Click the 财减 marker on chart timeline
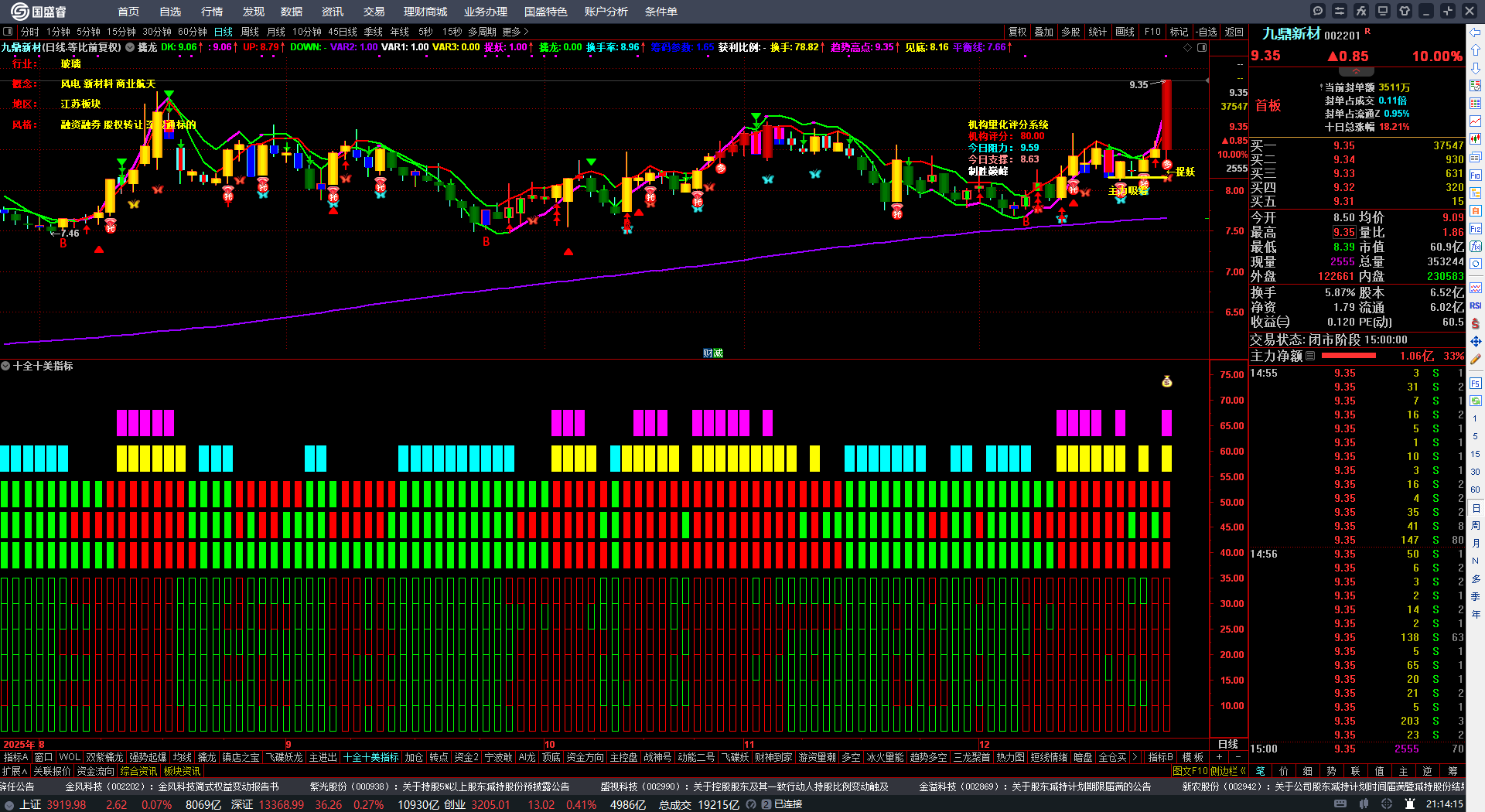The image size is (1485, 812). point(713,353)
